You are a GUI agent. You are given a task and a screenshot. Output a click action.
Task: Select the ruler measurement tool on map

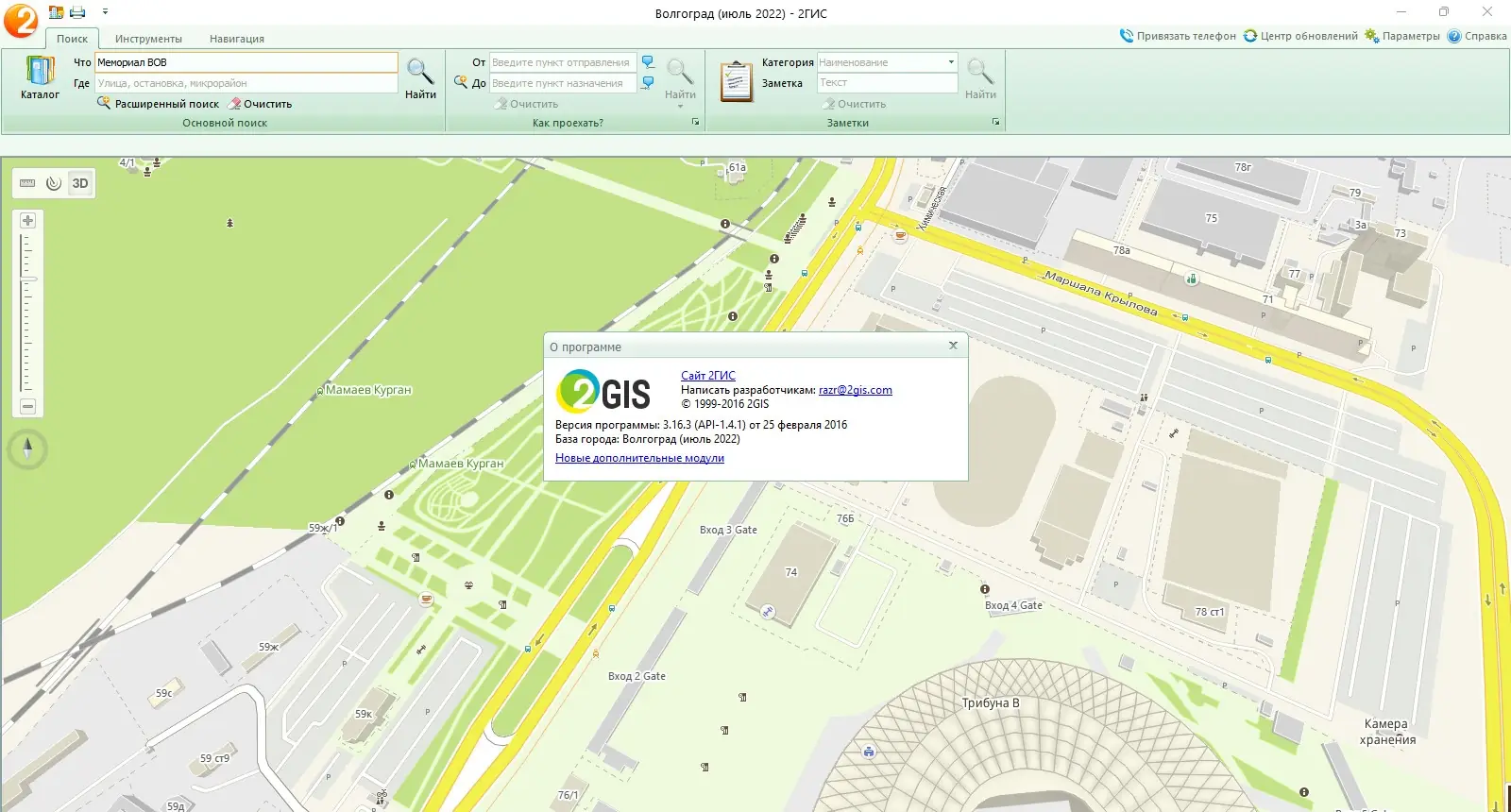click(x=27, y=183)
